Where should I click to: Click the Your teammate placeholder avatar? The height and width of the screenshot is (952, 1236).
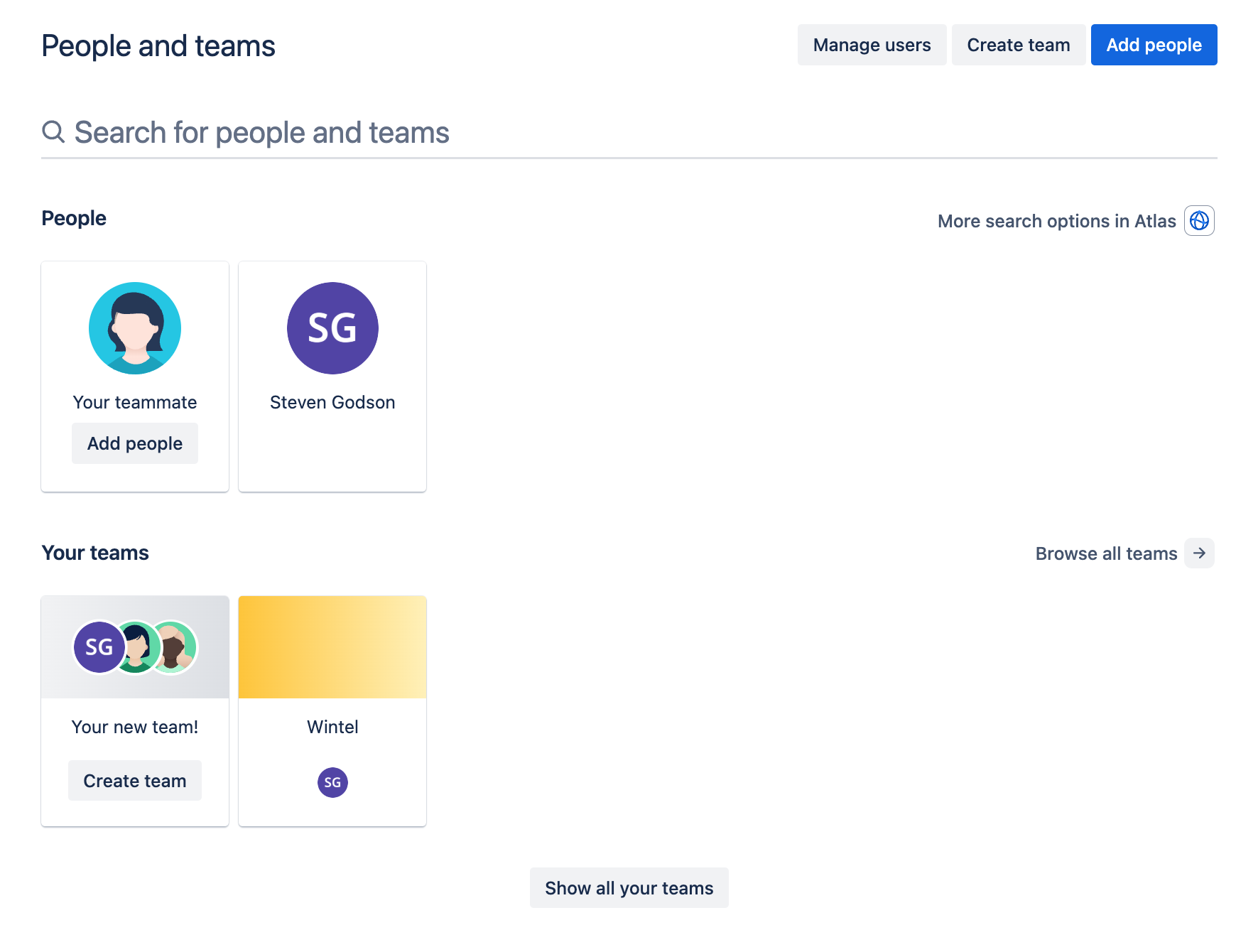(x=135, y=328)
